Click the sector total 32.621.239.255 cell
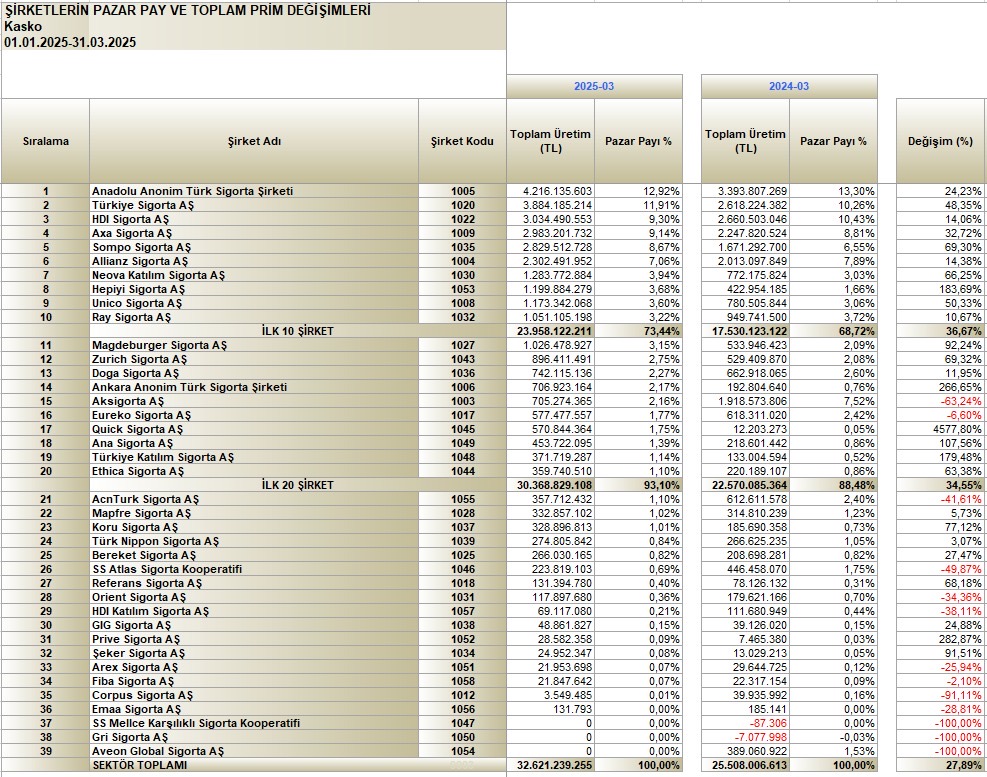The image size is (987, 777). tap(550, 765)
